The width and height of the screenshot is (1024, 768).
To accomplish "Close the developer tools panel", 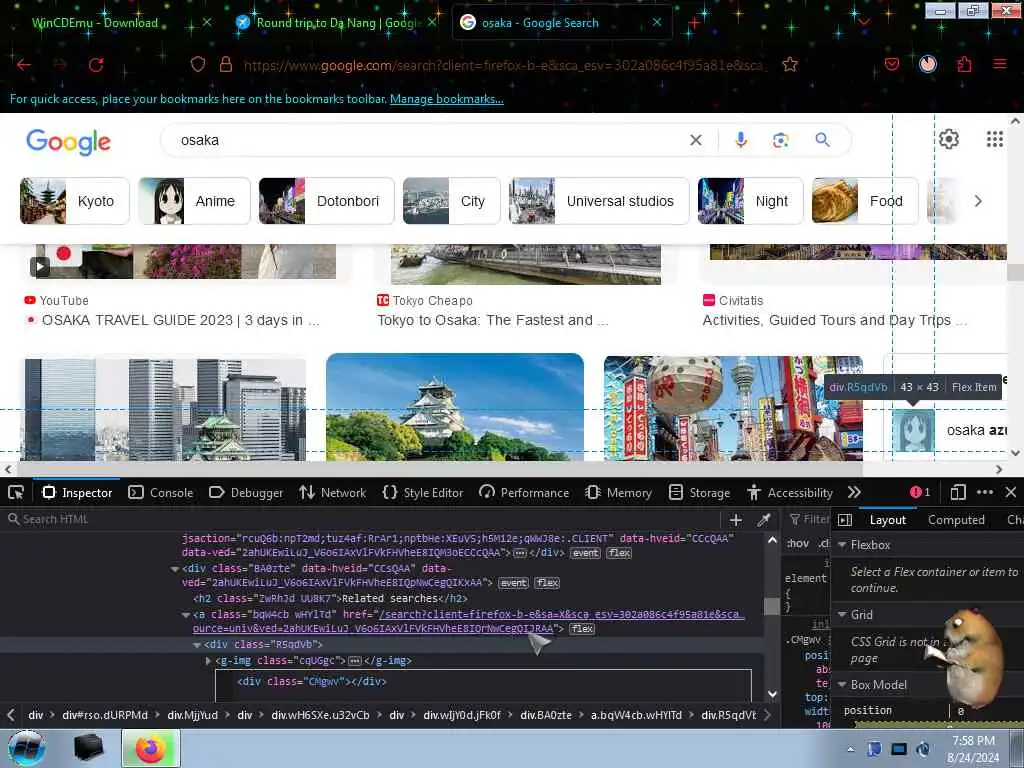I will click(1010, 492).
